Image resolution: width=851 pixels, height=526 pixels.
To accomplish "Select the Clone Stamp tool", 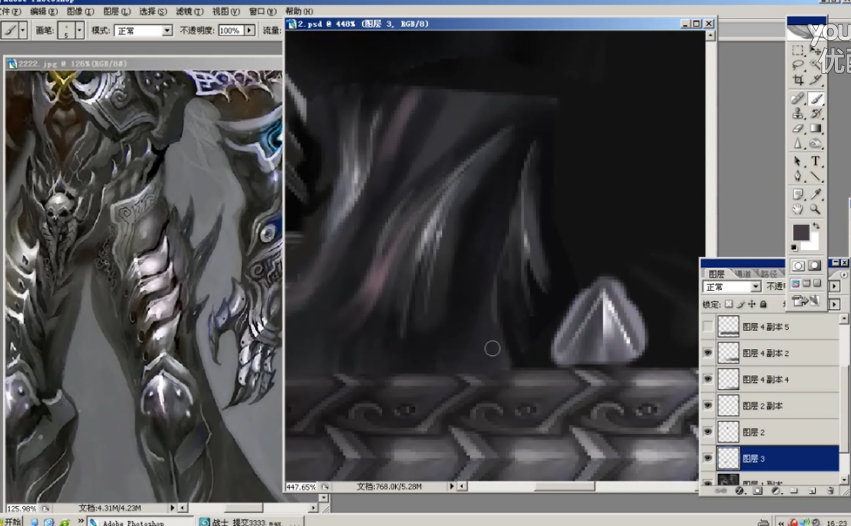I will tap(797, 113).
